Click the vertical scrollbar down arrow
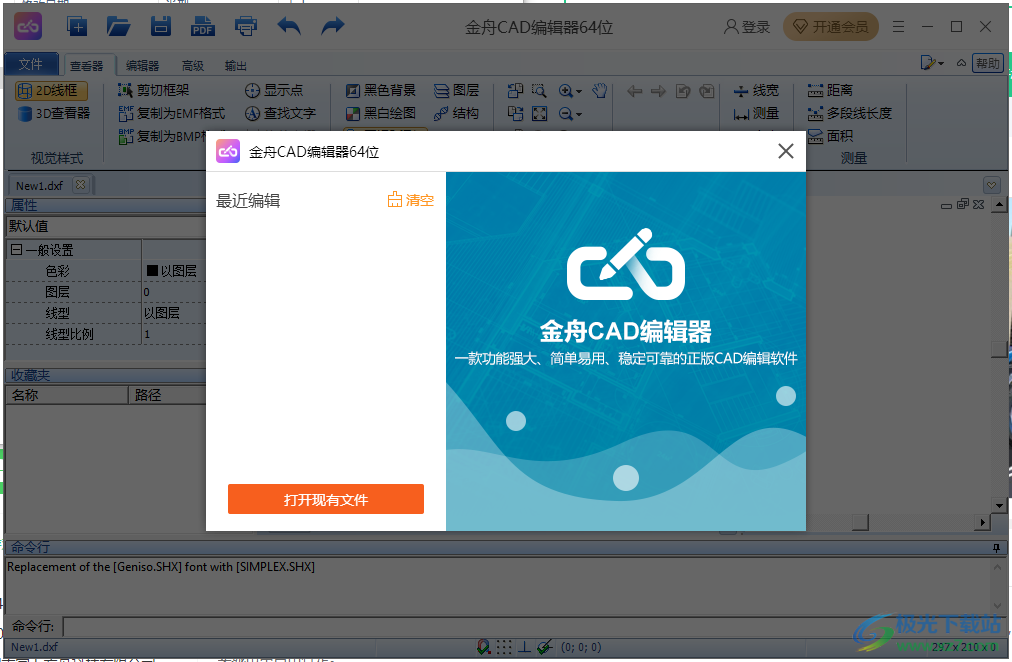 point(1000,506)
